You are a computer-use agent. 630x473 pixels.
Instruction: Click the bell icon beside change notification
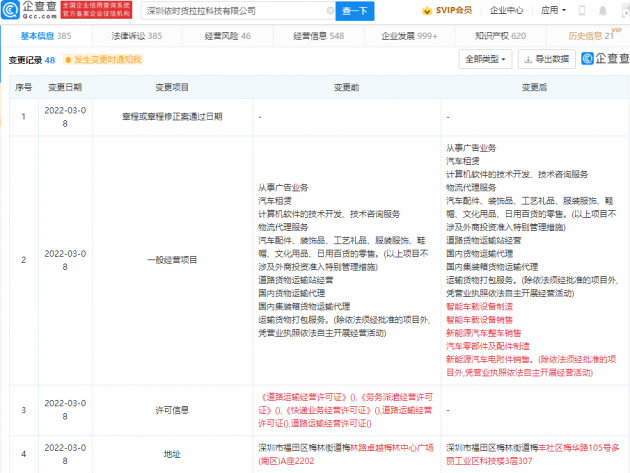(x=68, y=60)
